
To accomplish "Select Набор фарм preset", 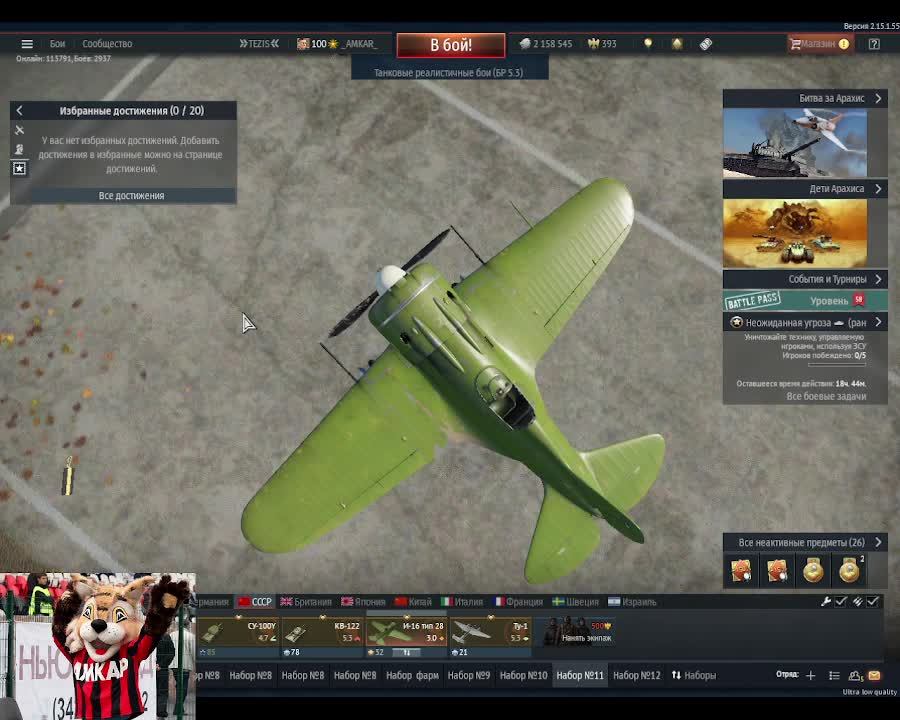I will tap(412, 675).
